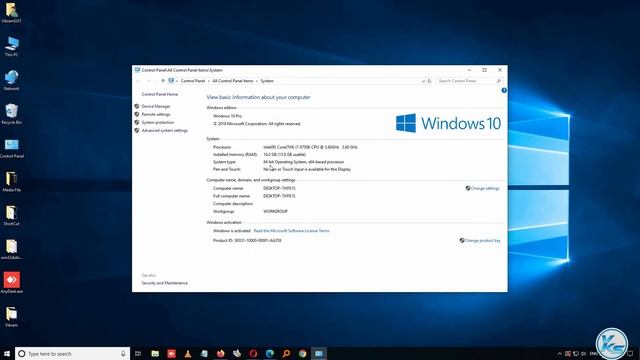Image resolution: width=640 pixels, height=360 pixels.
Task: Select the VikramGST desktop folder
Action: tap(11, 13)
